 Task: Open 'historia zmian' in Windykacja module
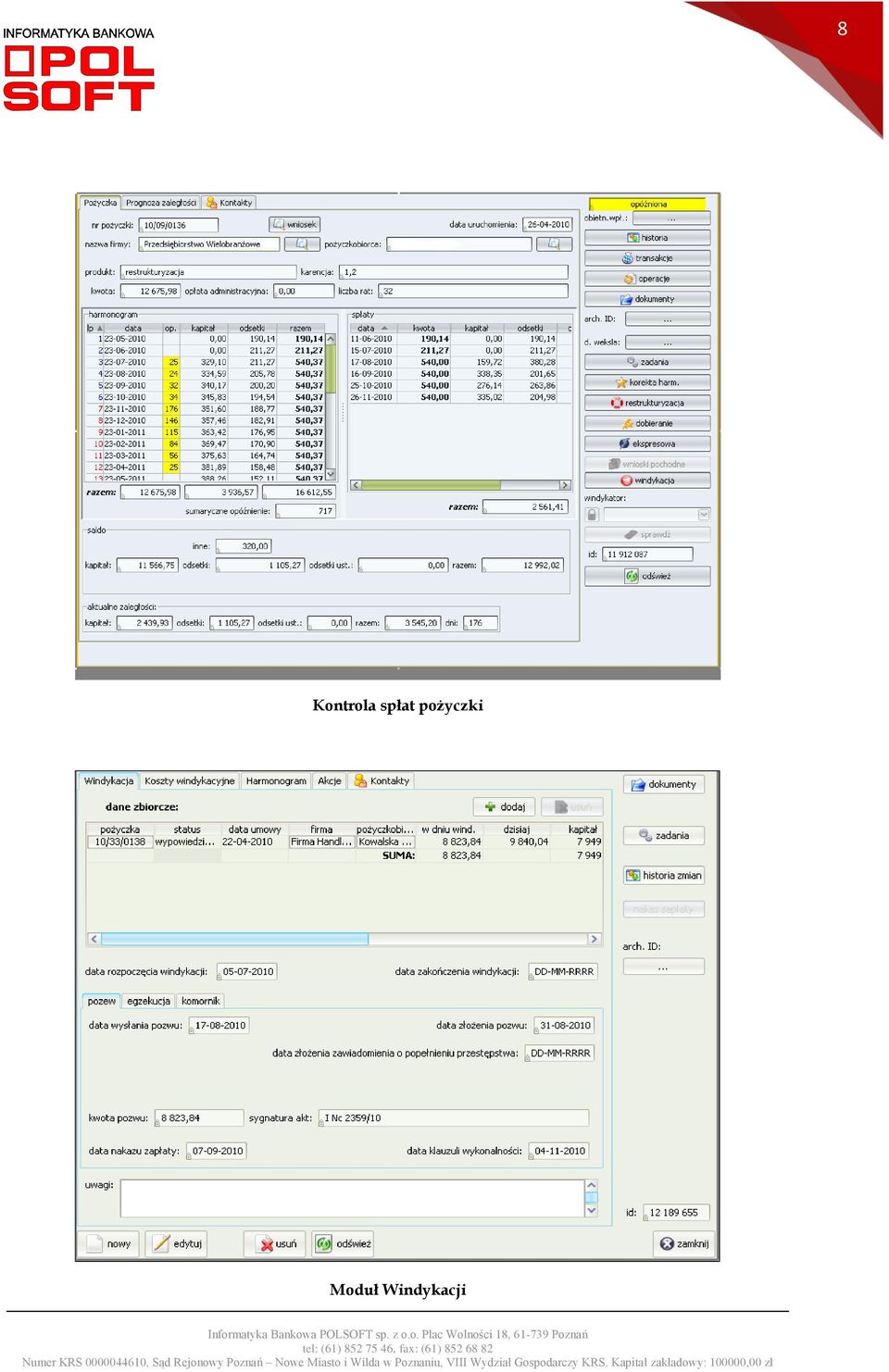click(x=664, y=875)
